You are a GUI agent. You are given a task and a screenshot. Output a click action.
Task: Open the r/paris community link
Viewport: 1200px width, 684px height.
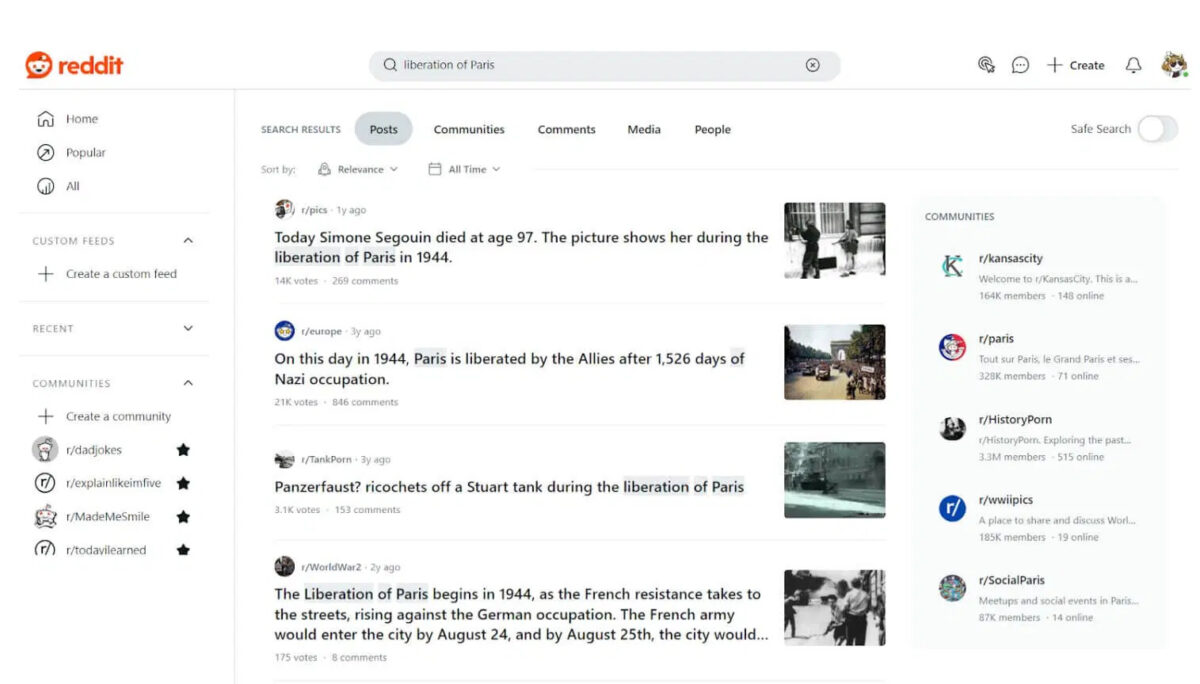(996, 338)
